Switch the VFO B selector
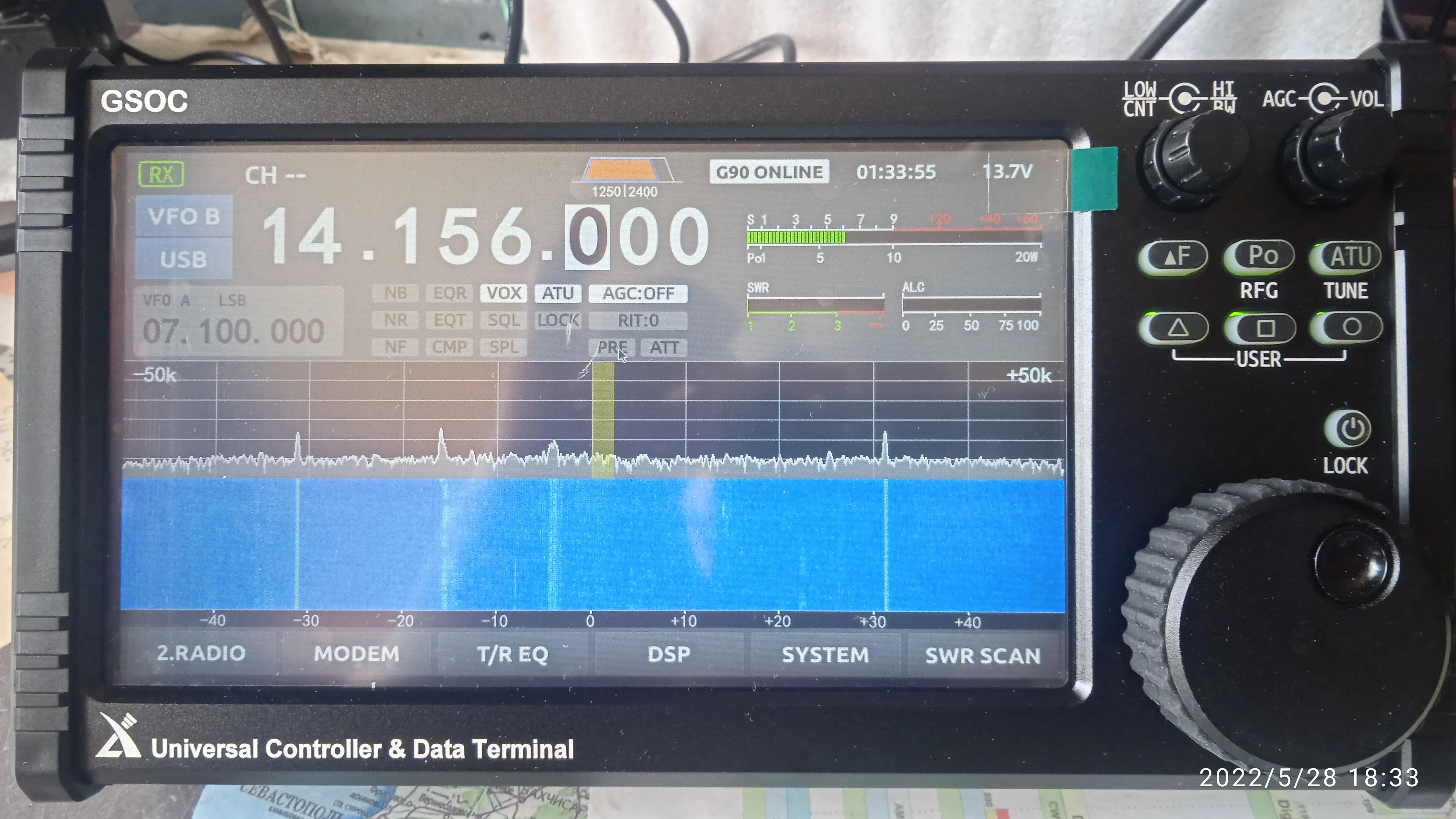The image size is (1456, 819). (x=184, y=216)
